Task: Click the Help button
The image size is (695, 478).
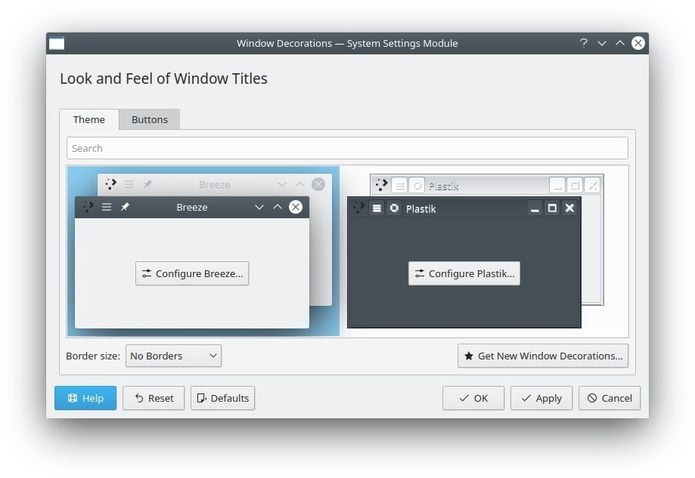Action: (x=86, y=398)
